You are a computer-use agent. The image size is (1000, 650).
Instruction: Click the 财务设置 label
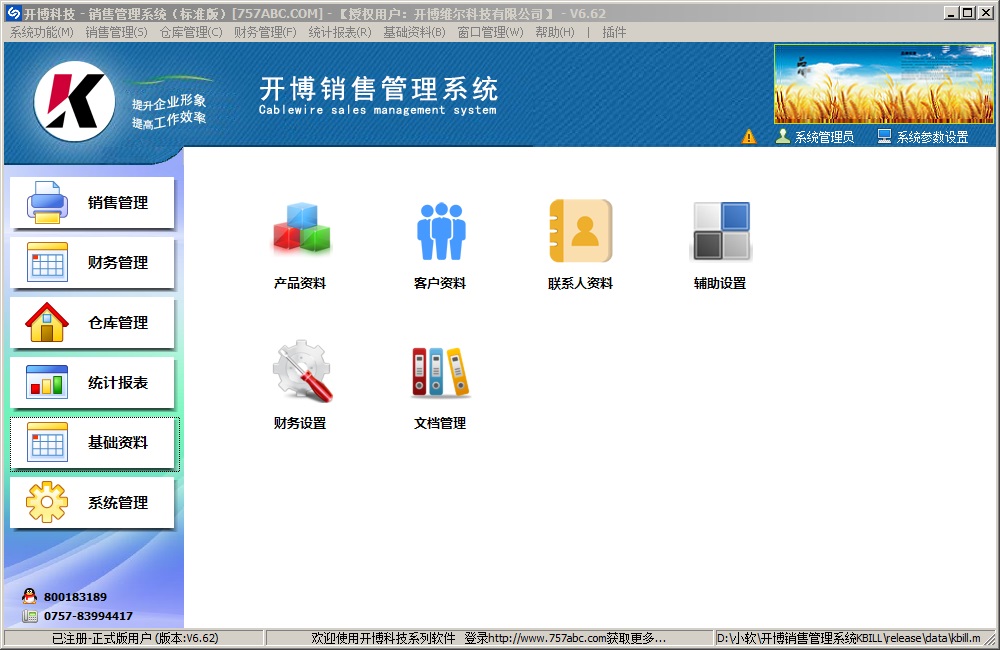pos(300,423)
